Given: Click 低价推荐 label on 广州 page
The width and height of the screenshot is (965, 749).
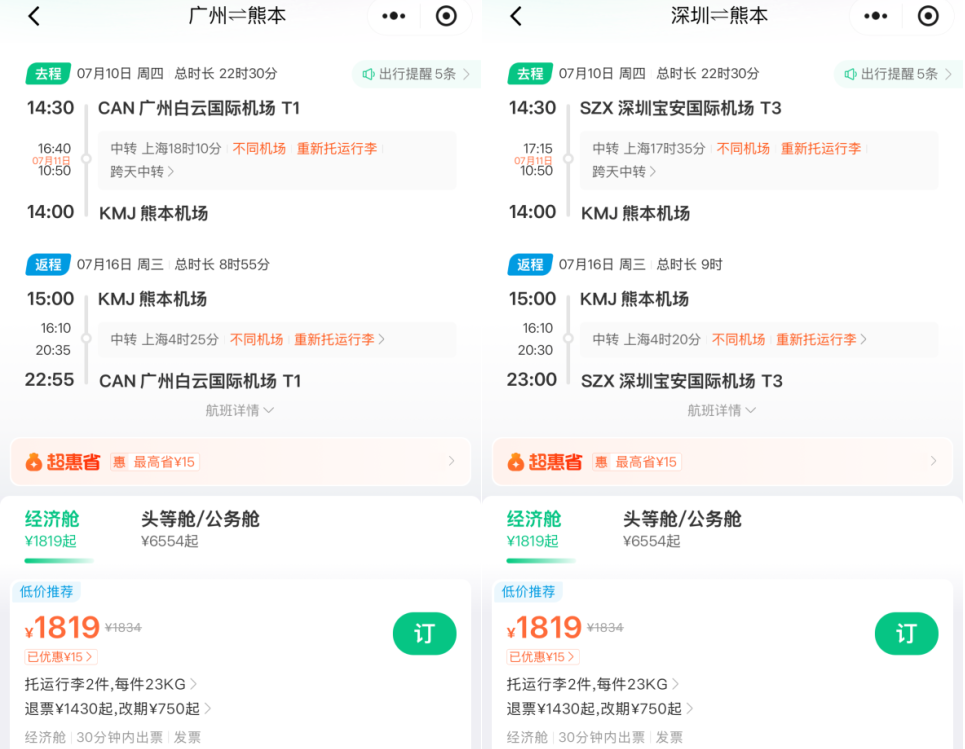Looking at the screenshot, I should (46, 592).
